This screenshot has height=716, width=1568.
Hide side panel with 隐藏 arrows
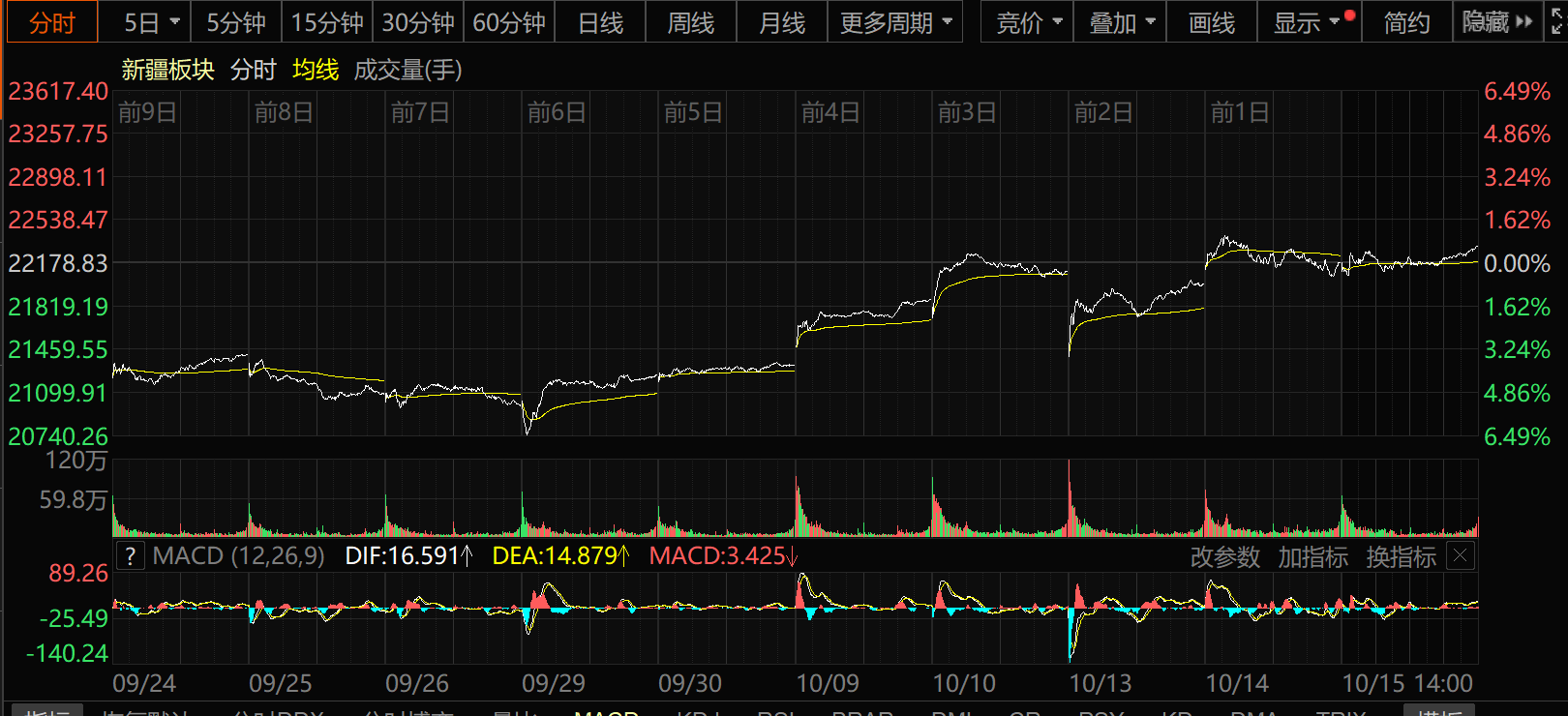(x=1497, y=22)
